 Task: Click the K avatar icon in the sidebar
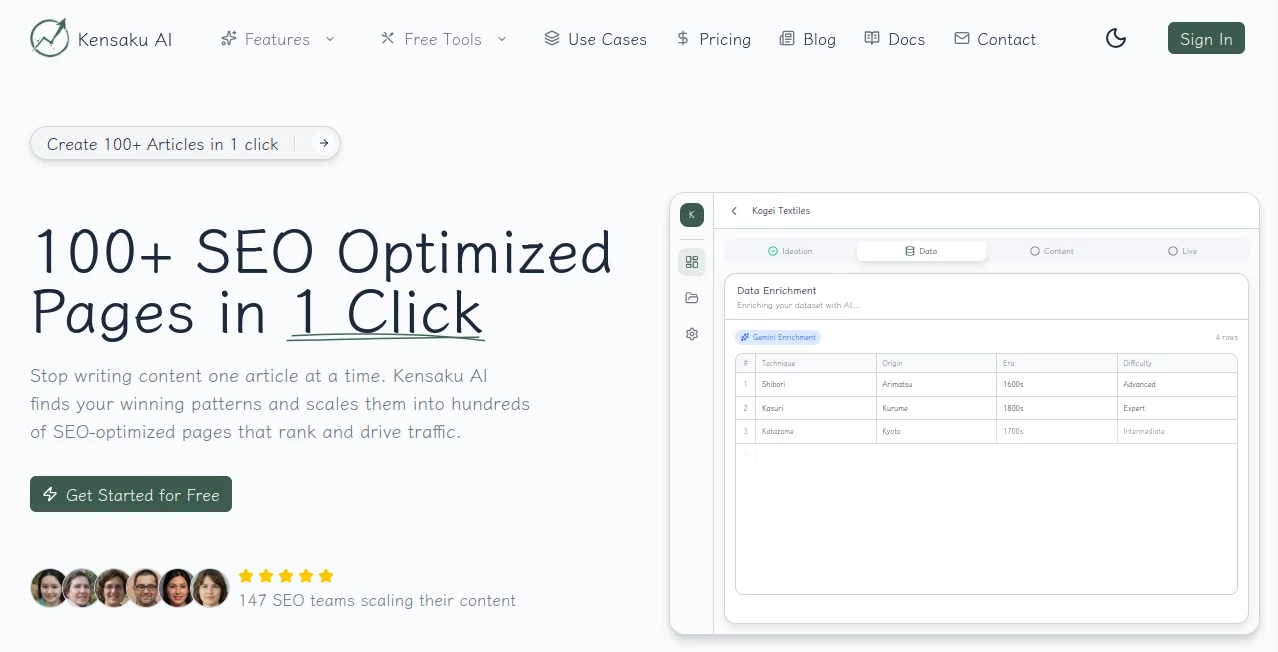coord(692,214)
